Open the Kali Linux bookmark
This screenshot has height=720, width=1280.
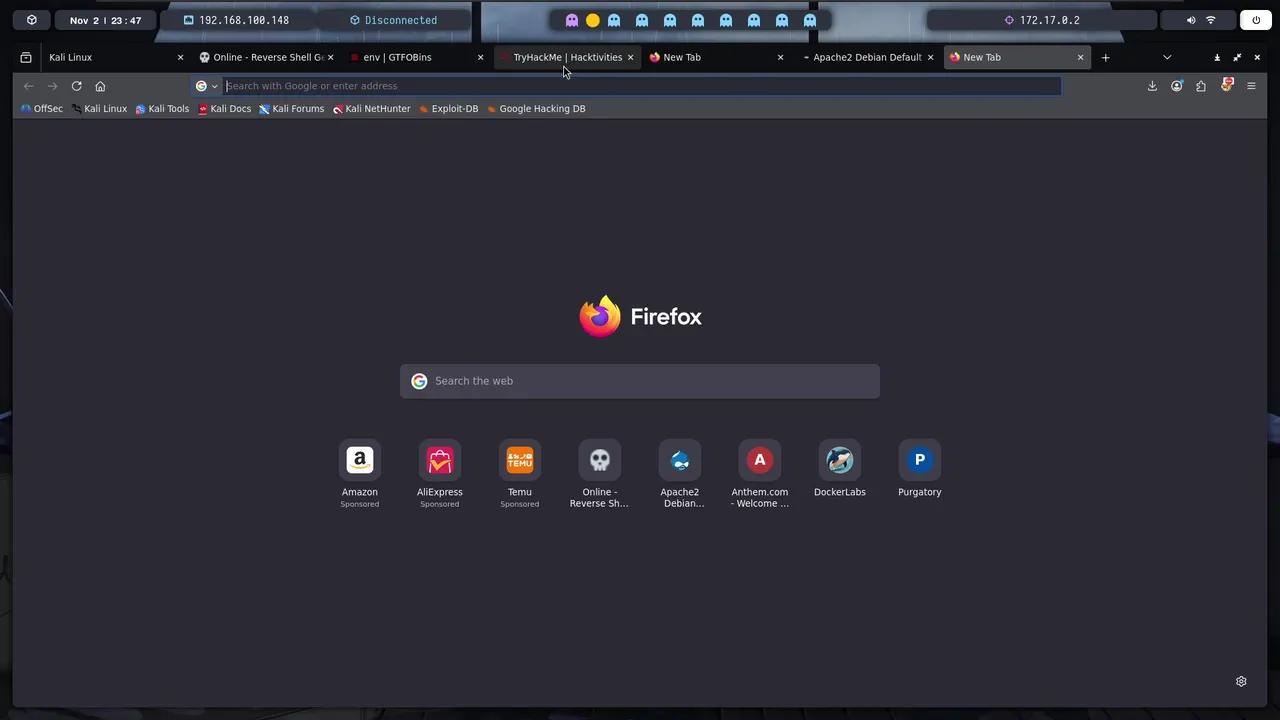coord(99,109)
